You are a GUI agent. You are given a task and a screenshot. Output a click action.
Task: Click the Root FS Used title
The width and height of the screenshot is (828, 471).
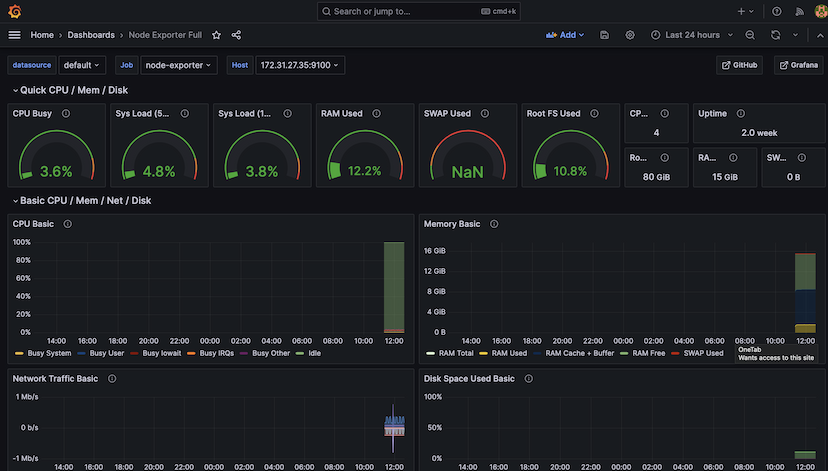coord(553,114)
